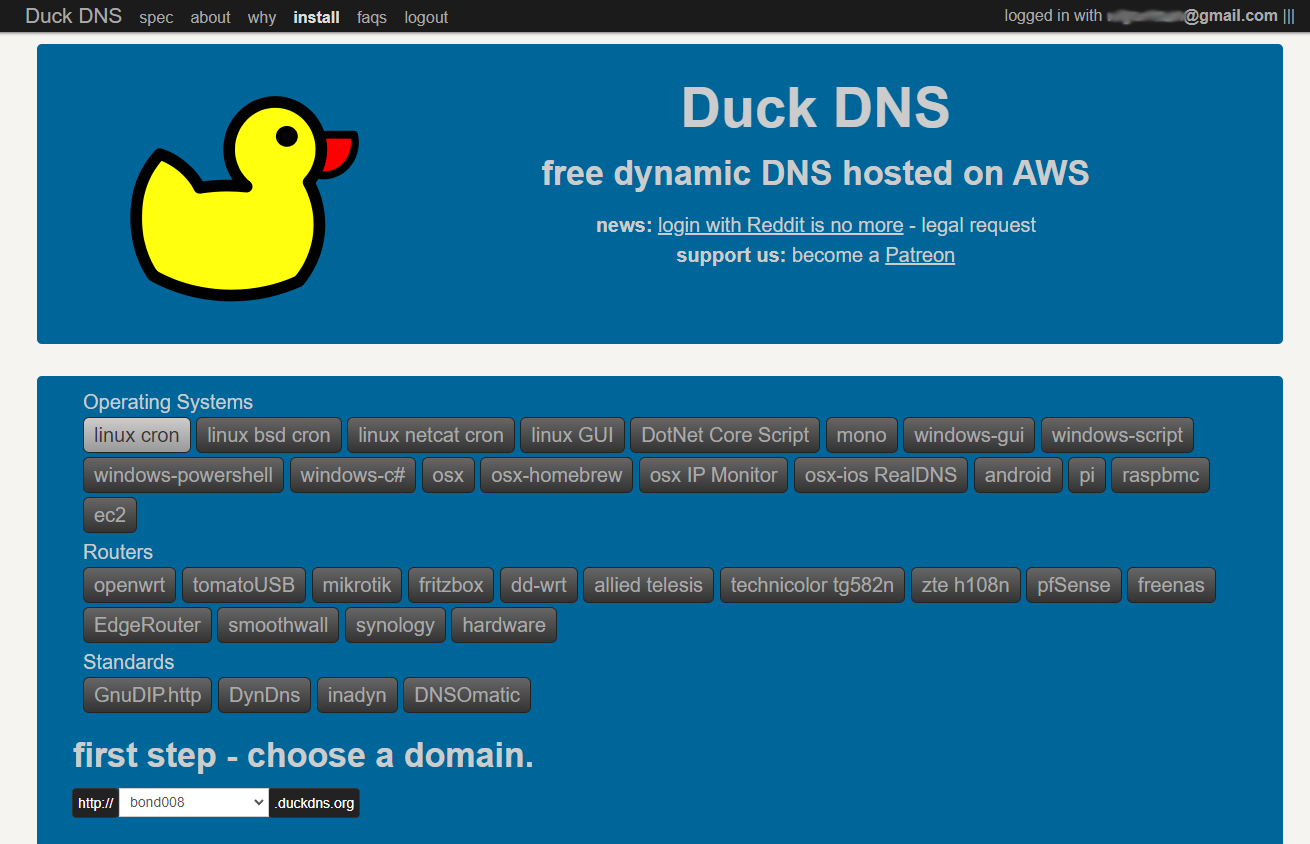The height and width of the screenshot is (844, 1310).
Task: Follow the Patreon support link
Action: 920,255
